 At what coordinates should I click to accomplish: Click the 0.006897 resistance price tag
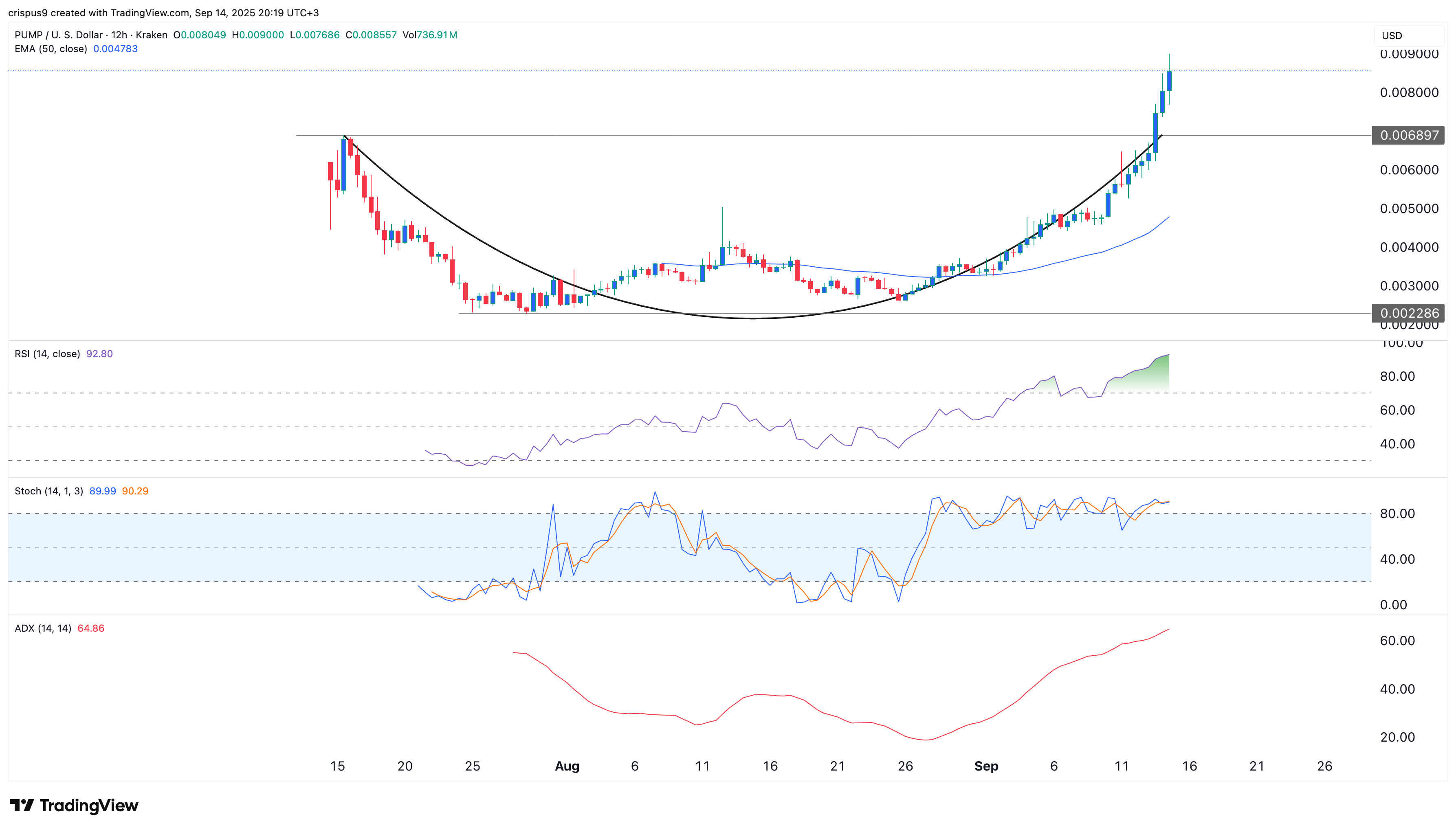pos(1408,135)
